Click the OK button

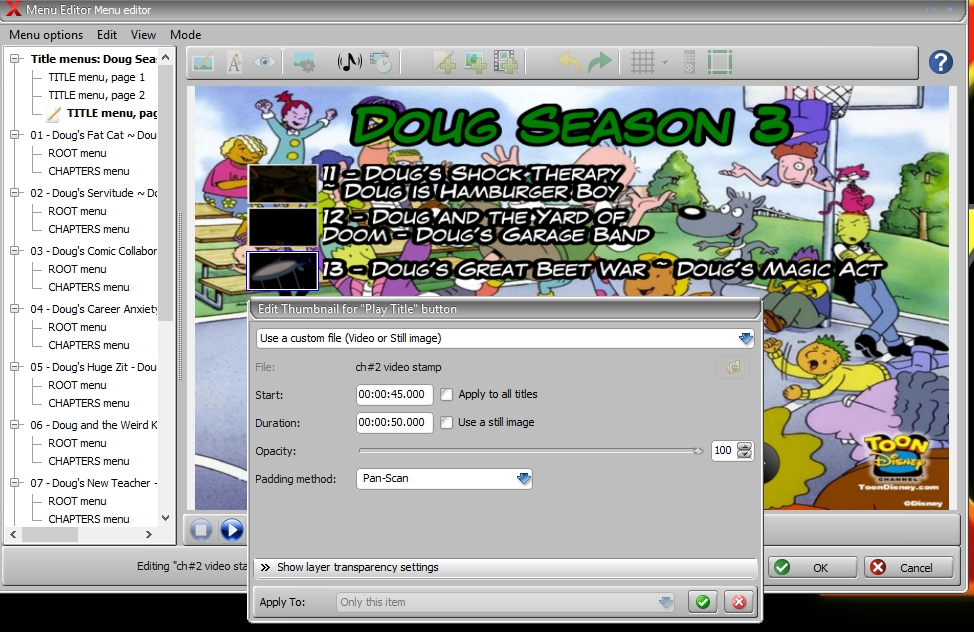click(x=812, y=567)
